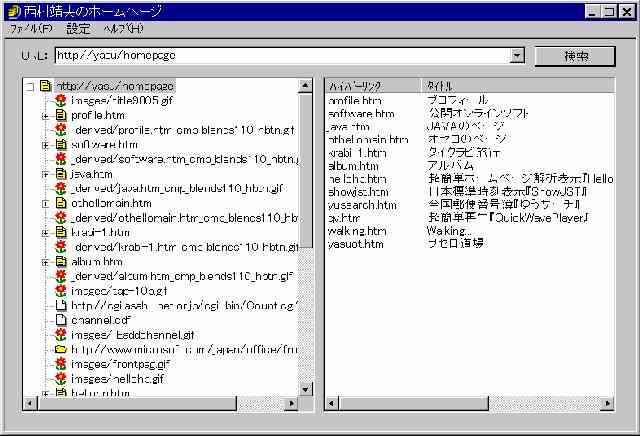This screenshot has width=640, height=436.
Task: Collapse the root http://yasu/homepage node
Action: 30,87
